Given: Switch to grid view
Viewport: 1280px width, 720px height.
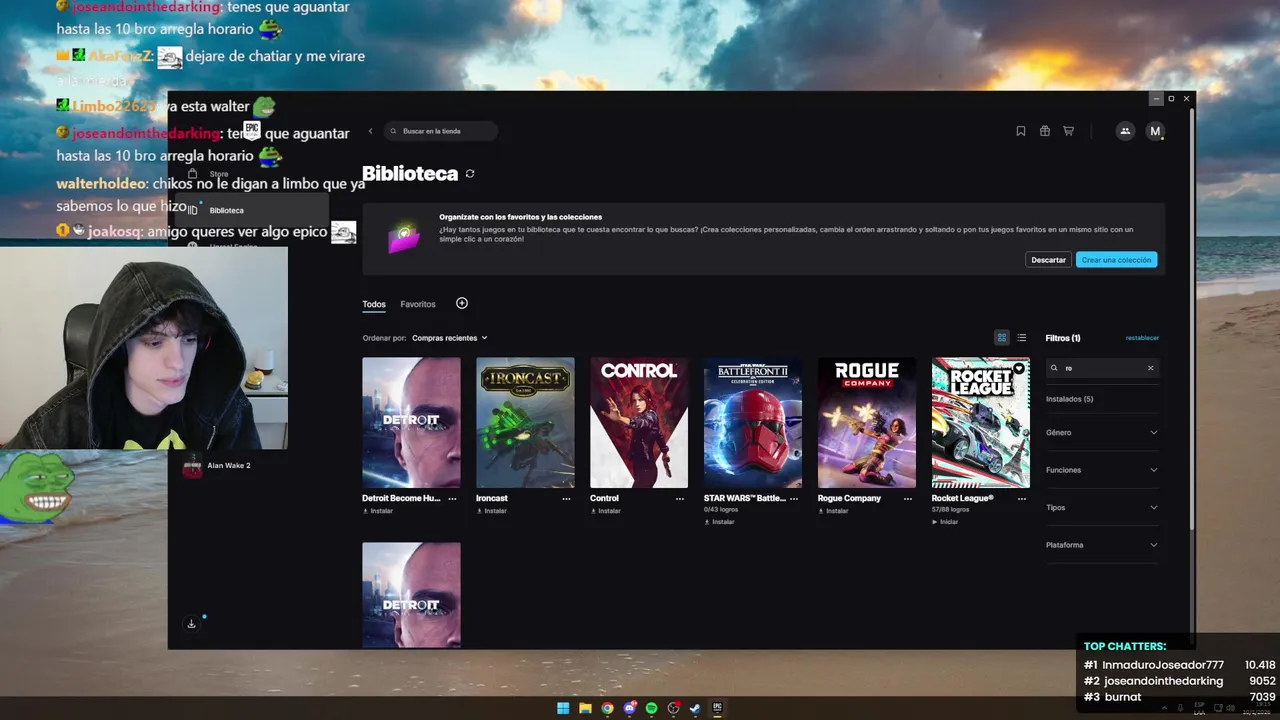Looking at the screenshot, I should (1001, 338).
